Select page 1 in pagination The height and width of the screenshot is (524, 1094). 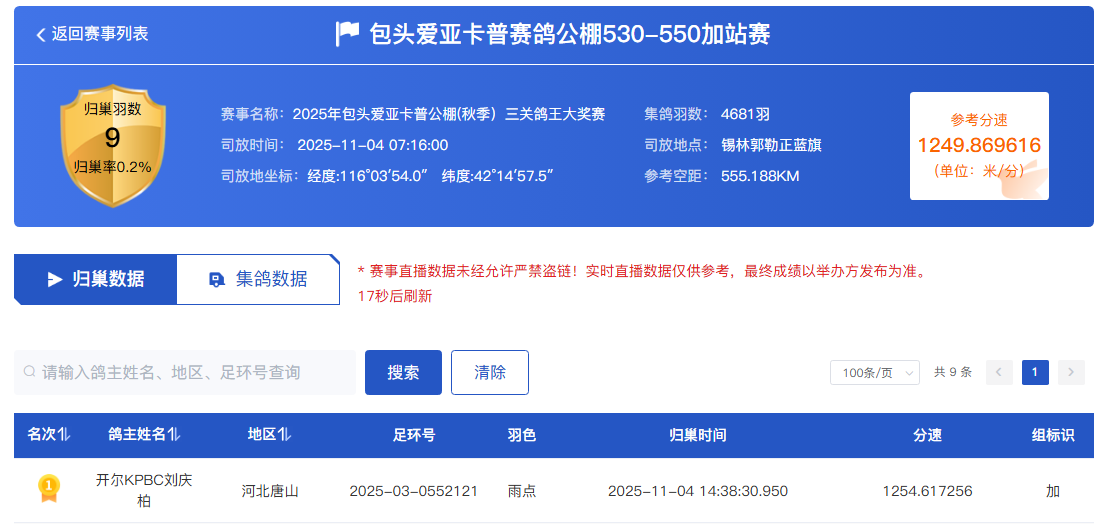1035,372
